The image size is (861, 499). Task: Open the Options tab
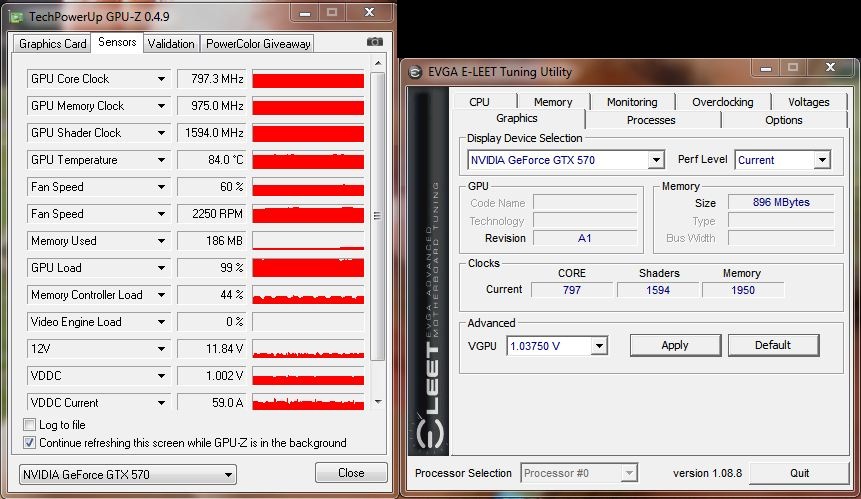784,120
